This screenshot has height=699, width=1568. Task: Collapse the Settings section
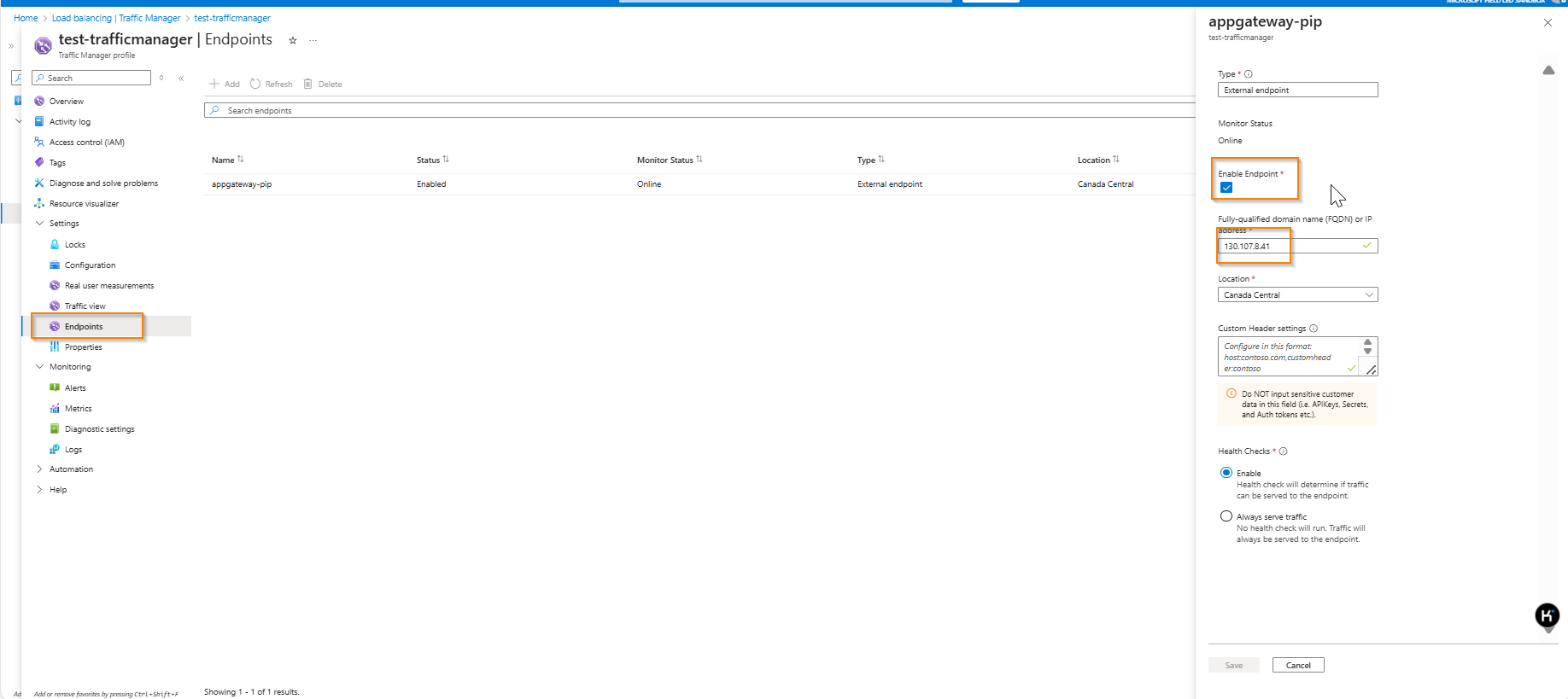(x=39, y=224)
